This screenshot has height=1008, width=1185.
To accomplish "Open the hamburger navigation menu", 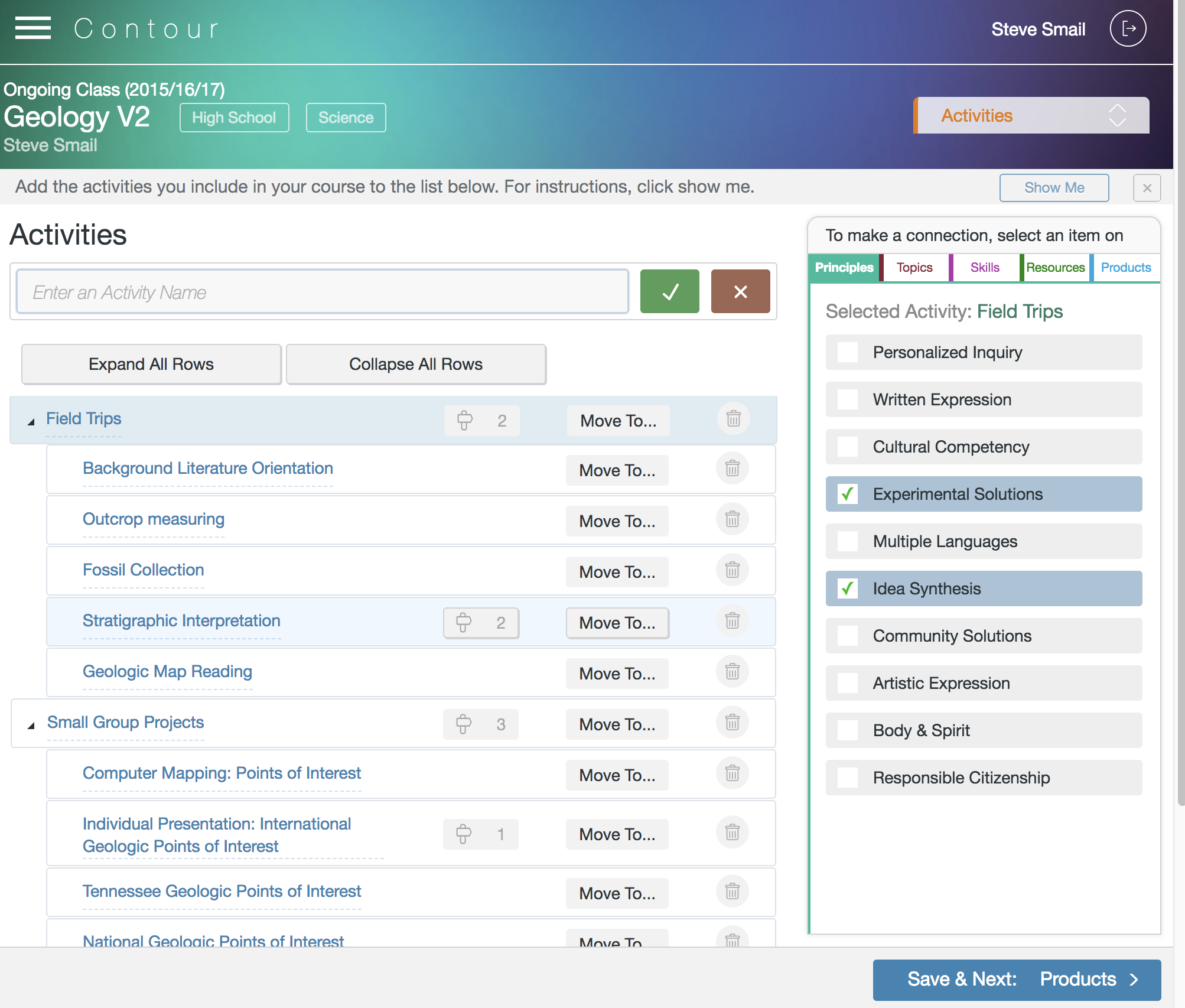I will pyautogui.click(x=33, y=28).
